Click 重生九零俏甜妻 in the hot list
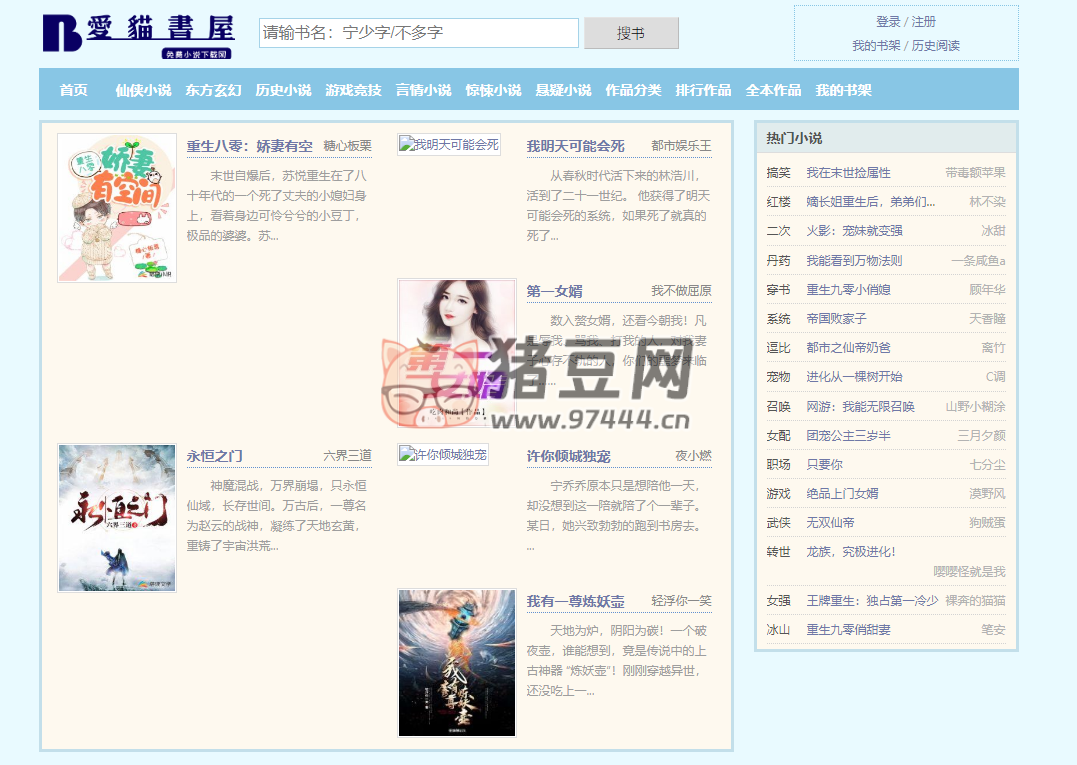 (848, 630)
